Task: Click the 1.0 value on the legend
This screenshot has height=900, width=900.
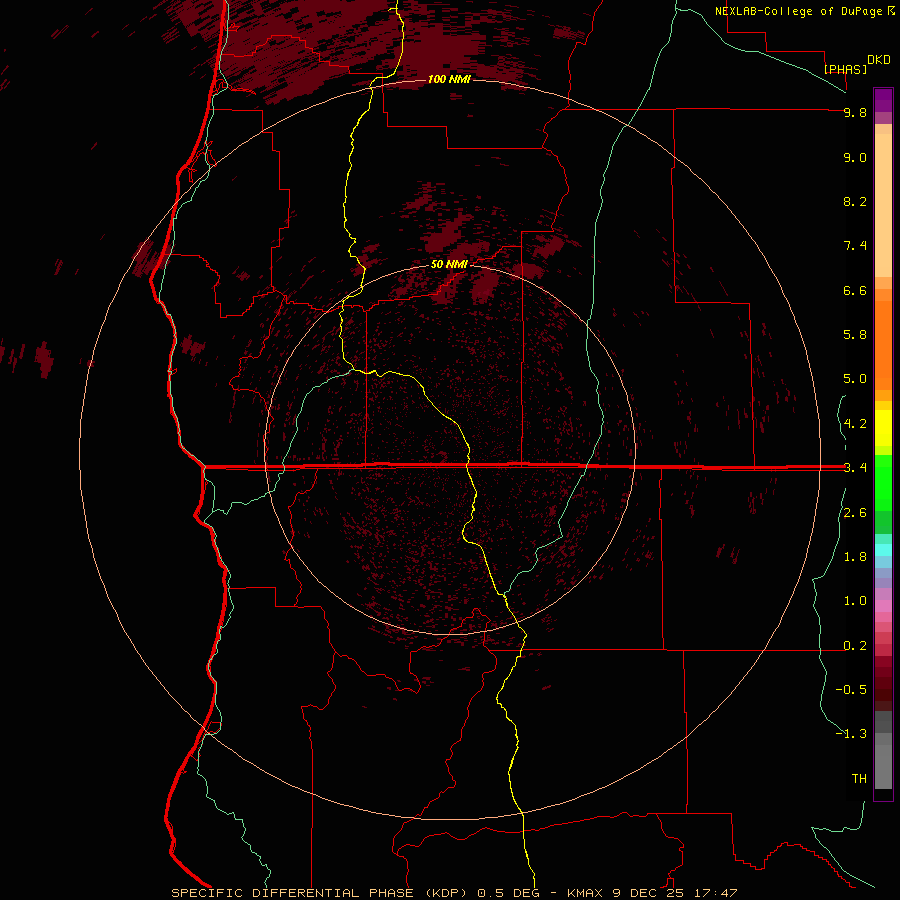Action: tap(855, 601)
